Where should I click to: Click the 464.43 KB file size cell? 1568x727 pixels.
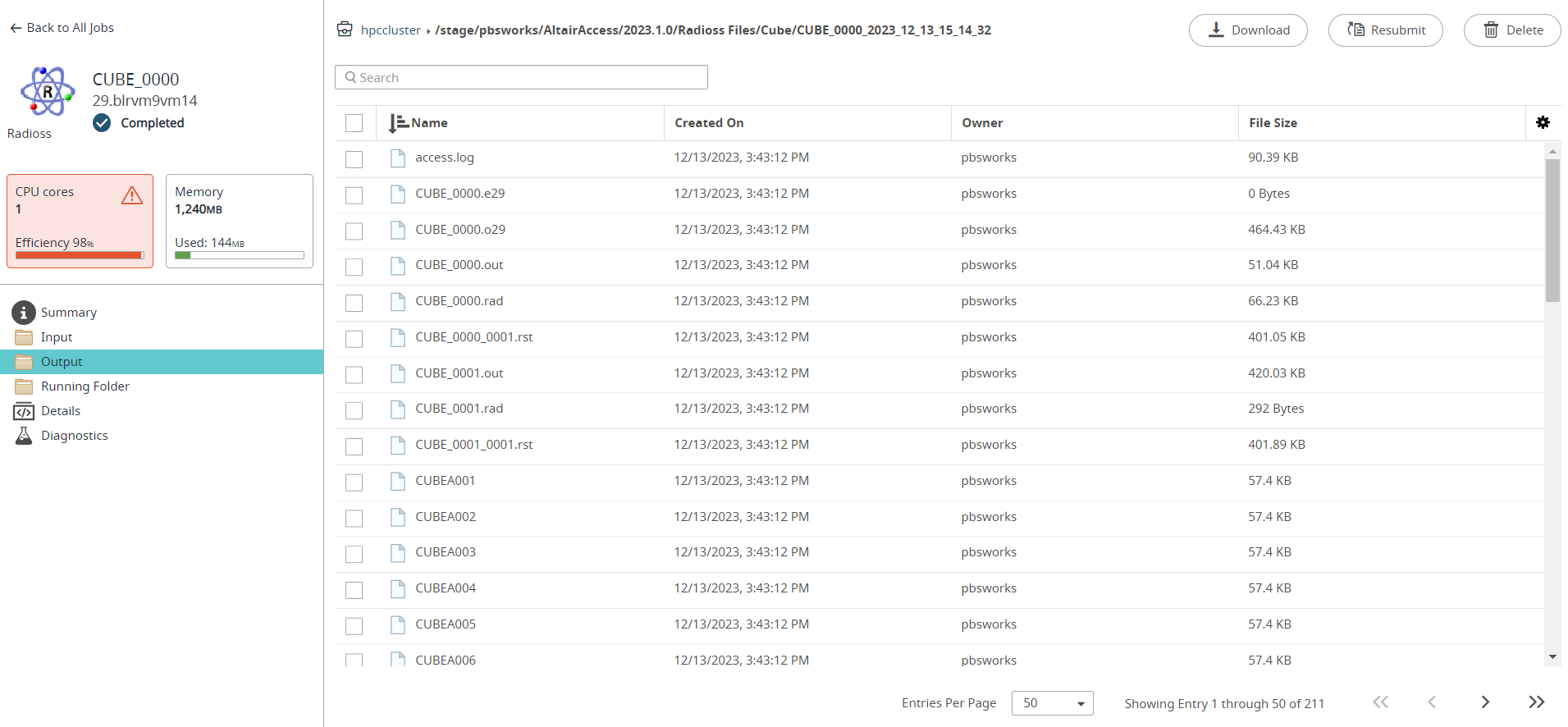coord(1277,230)
